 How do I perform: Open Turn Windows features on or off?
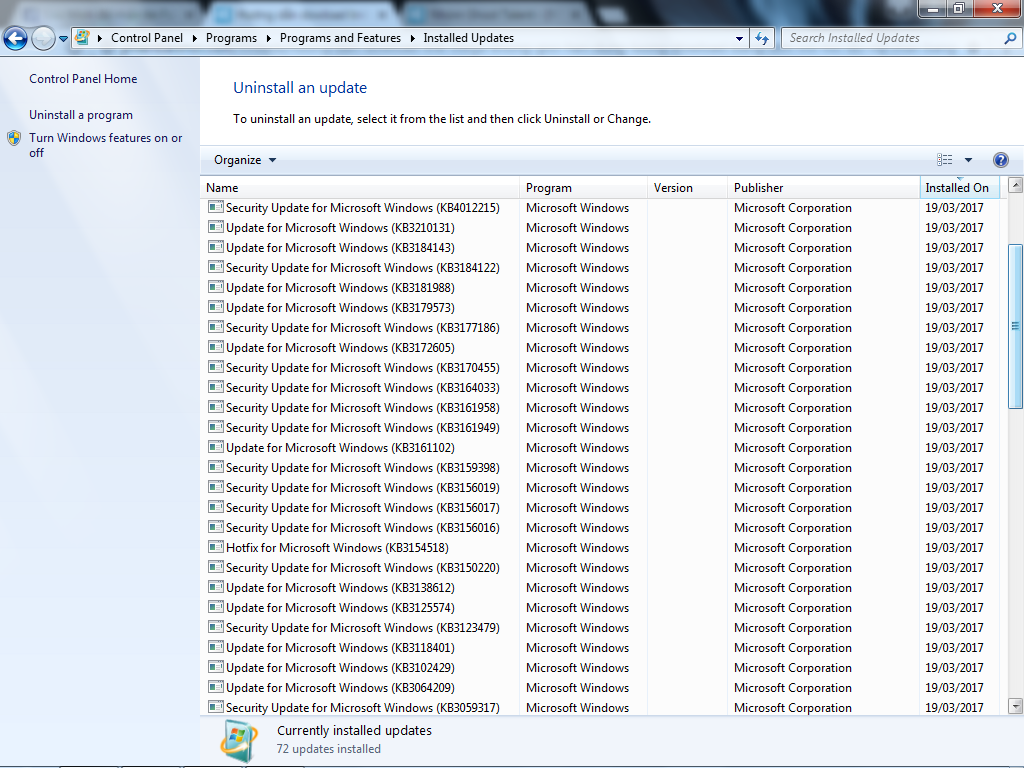tap(106, 145)
